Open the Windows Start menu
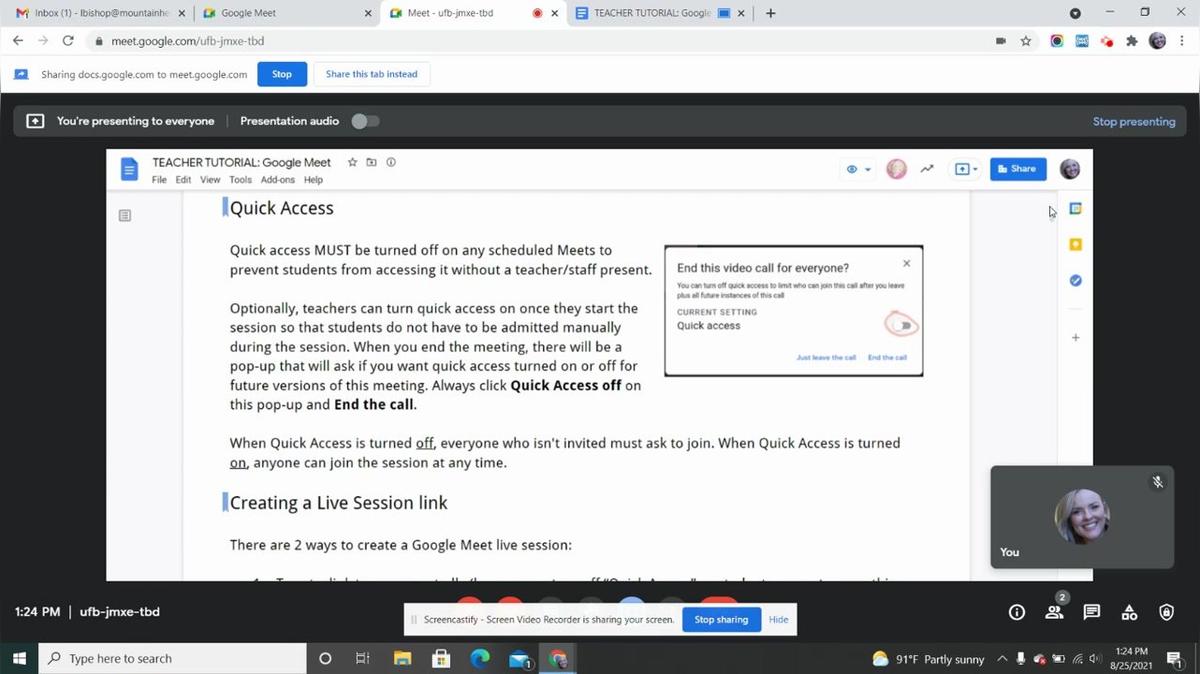The height and width of the screenshot is (674, 1200). [19, 658]
